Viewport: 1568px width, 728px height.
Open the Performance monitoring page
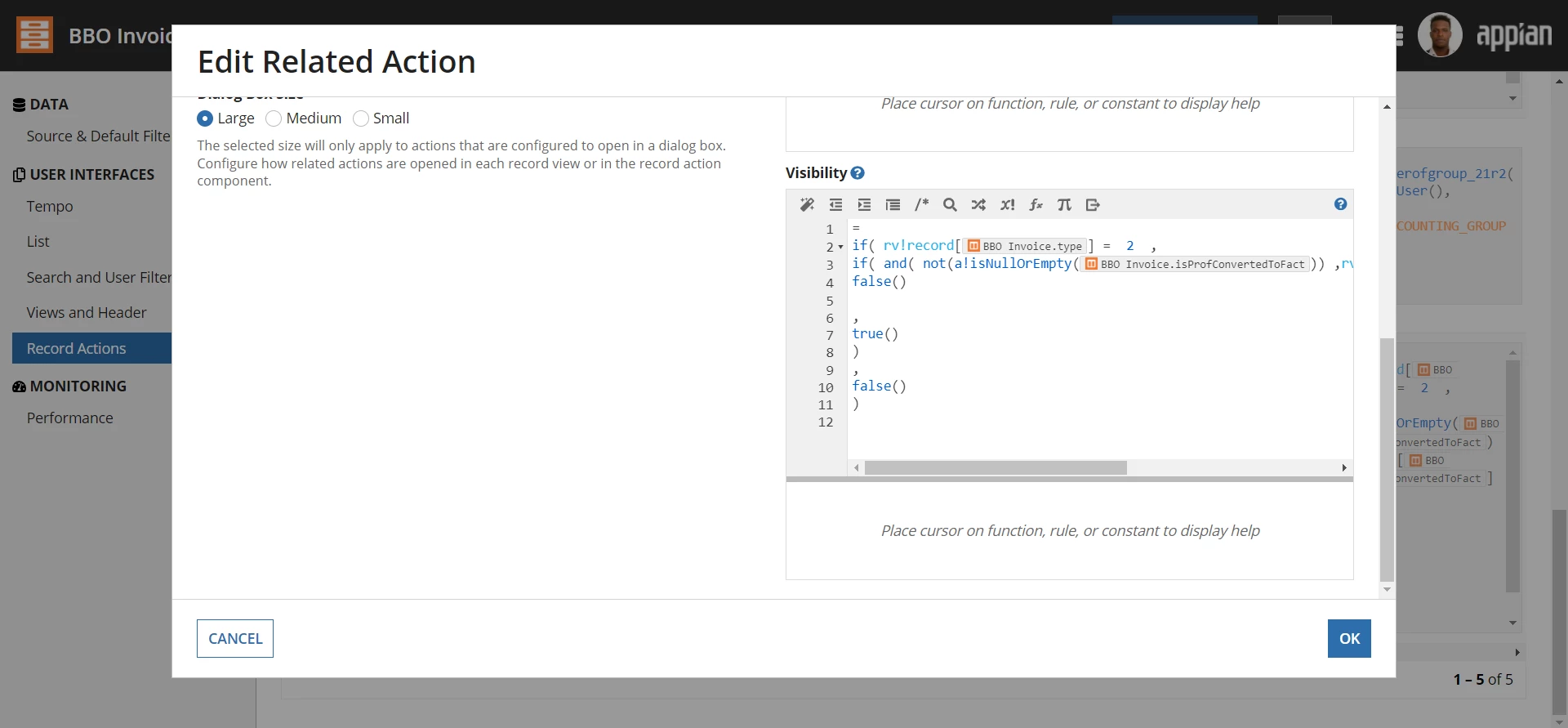[x=70, y=418]
